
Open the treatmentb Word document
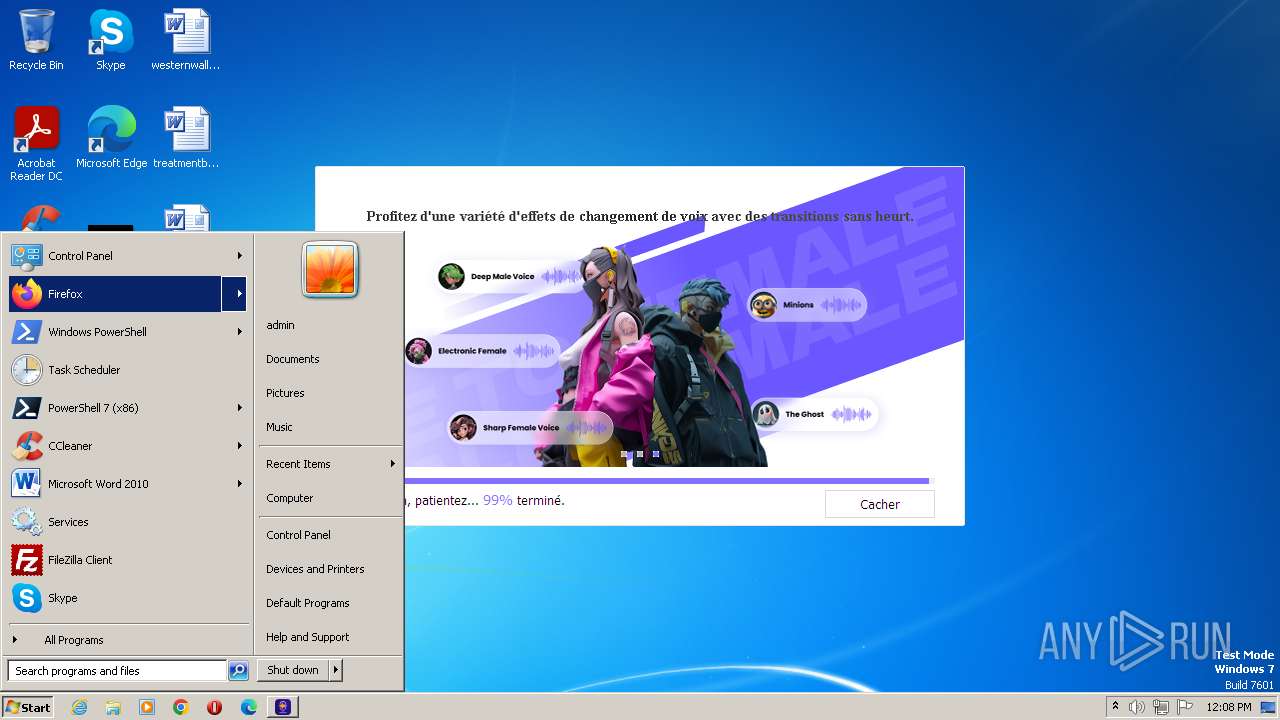[x=186, y=138]
